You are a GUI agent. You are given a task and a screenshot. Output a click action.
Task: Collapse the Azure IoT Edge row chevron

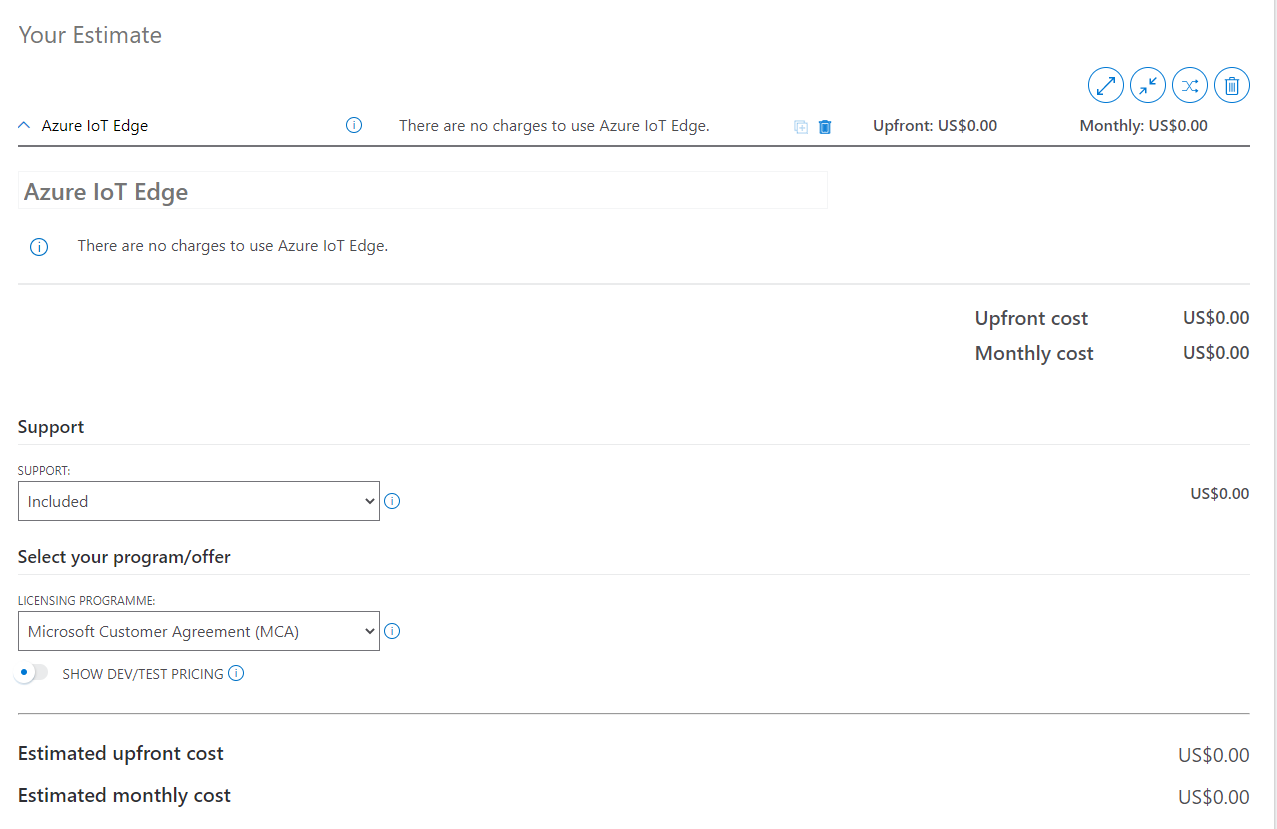[25, 126]
